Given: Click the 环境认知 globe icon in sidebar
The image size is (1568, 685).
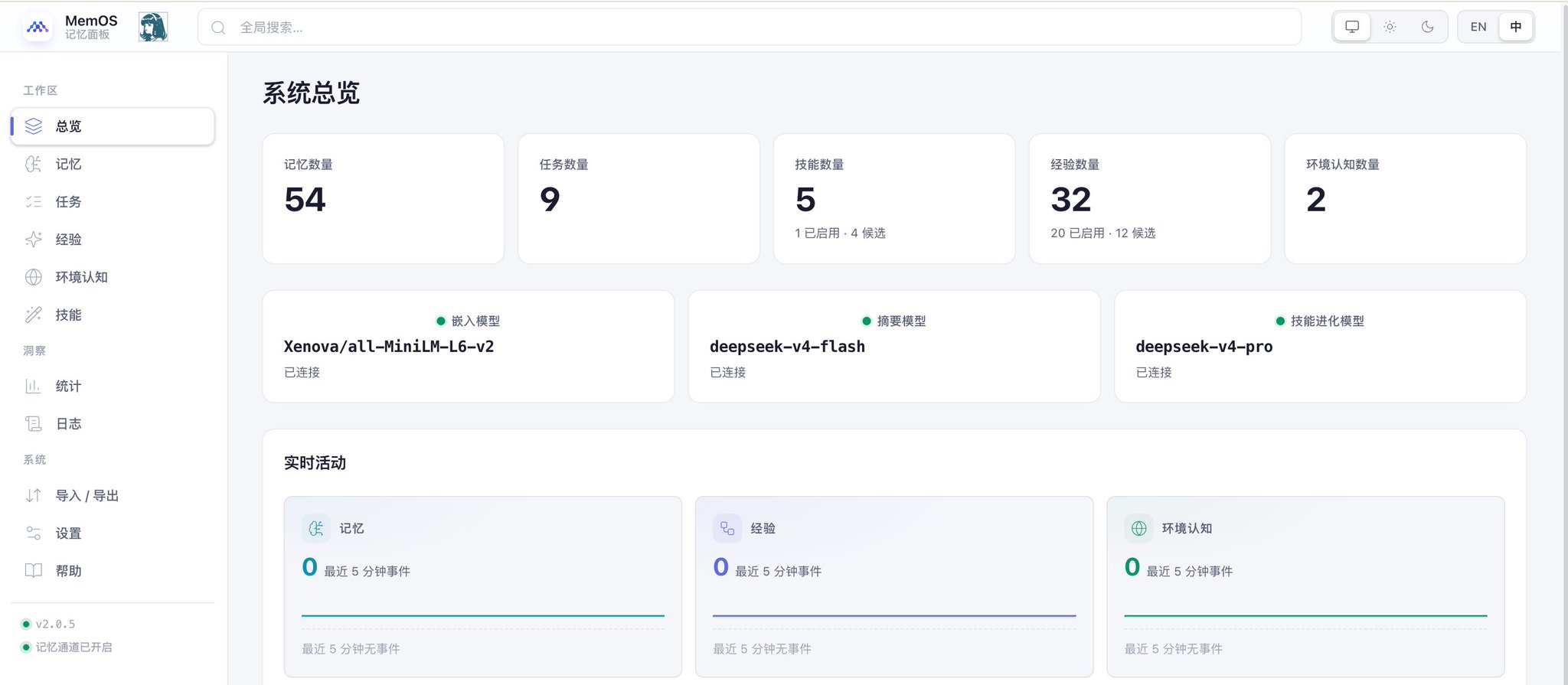Looking at the screenshot, I should (34, 277).
